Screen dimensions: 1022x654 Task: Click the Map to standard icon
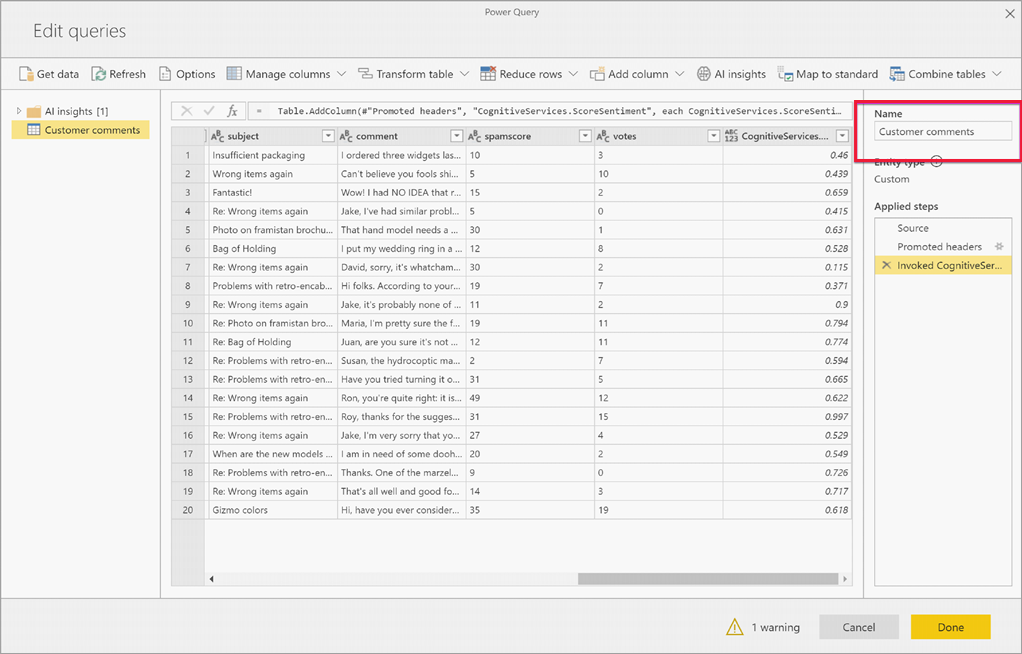[785, 74]
